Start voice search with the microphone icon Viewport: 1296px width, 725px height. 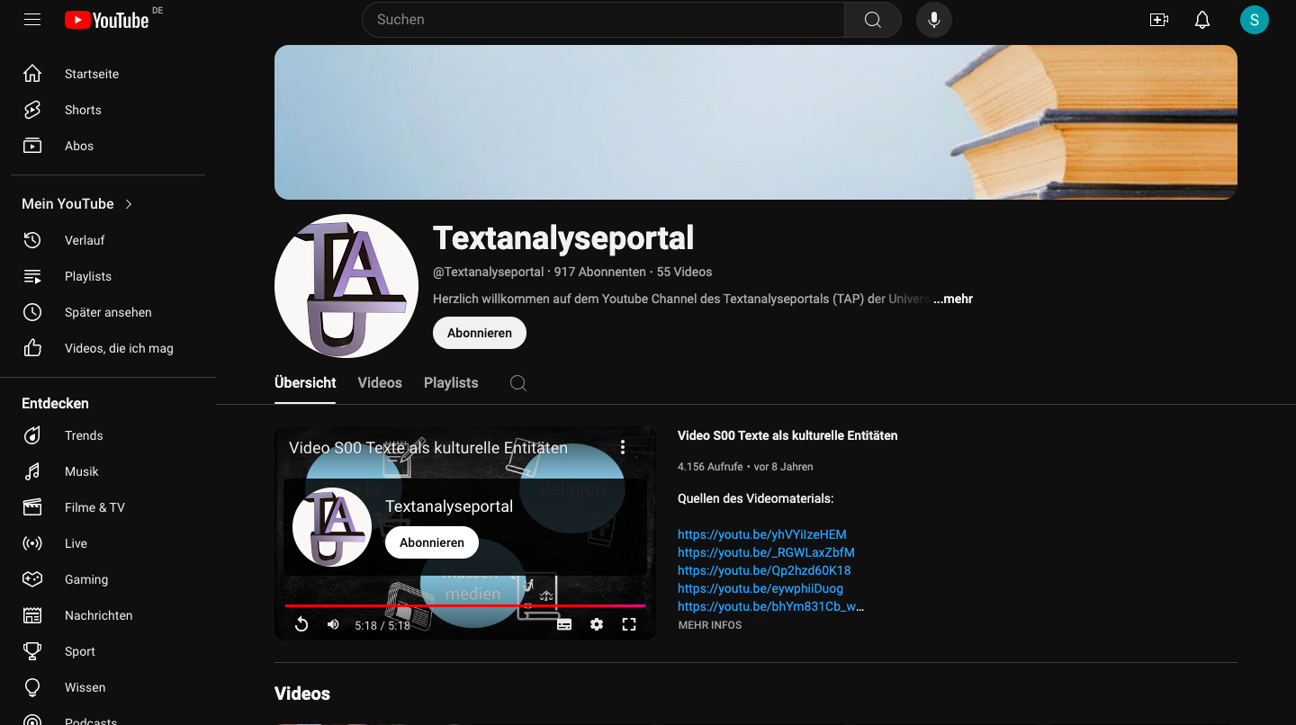click(933, 19)
